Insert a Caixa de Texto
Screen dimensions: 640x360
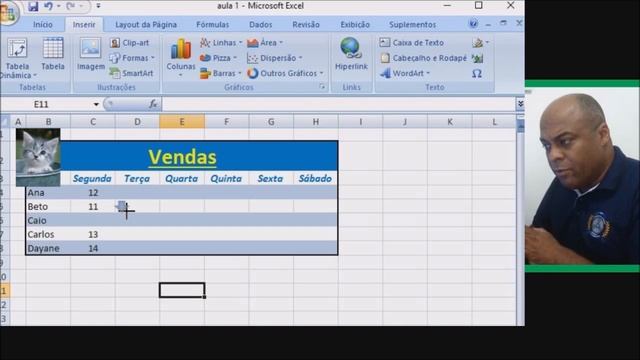[411, 42]
